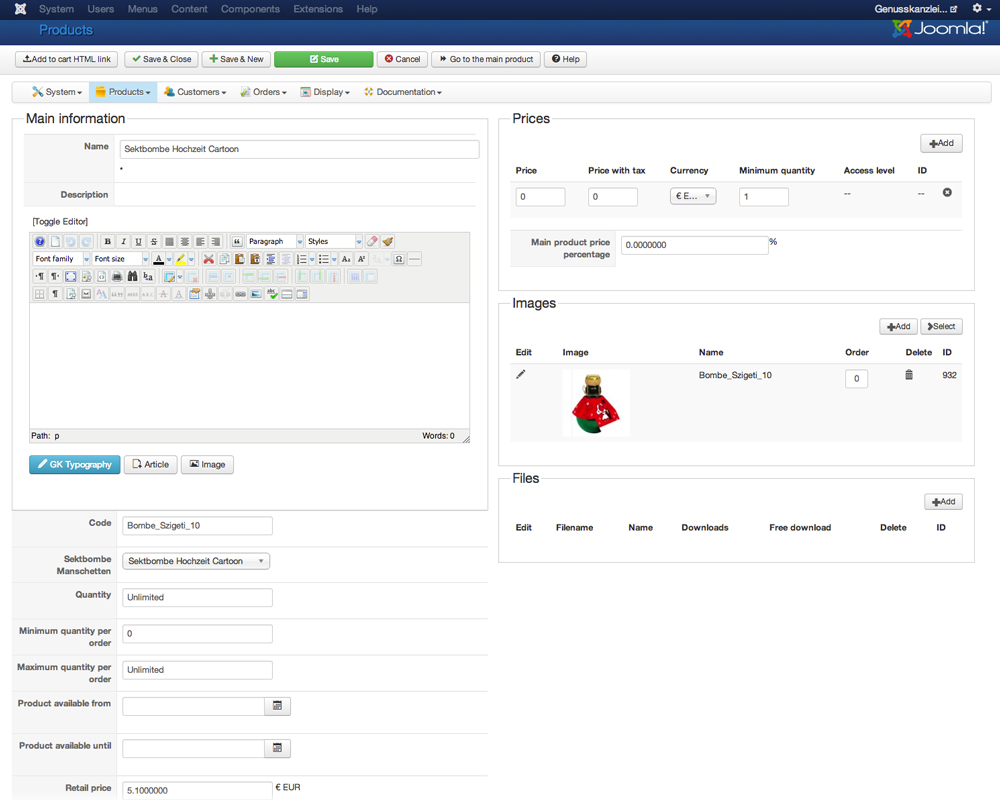Expand the Orders dropdown menu
Image resolution: width=1000 pixels, height=800 pixels.
click(263, 92)
